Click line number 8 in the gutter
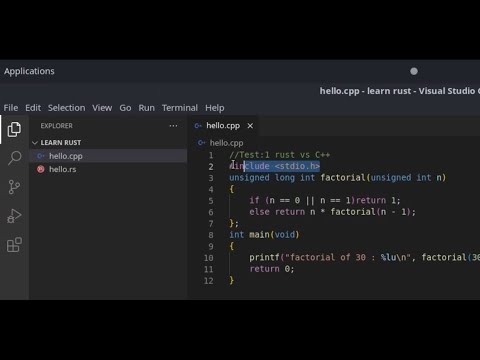The width and height of the screenshot is (480, 360). coord(211,235)
